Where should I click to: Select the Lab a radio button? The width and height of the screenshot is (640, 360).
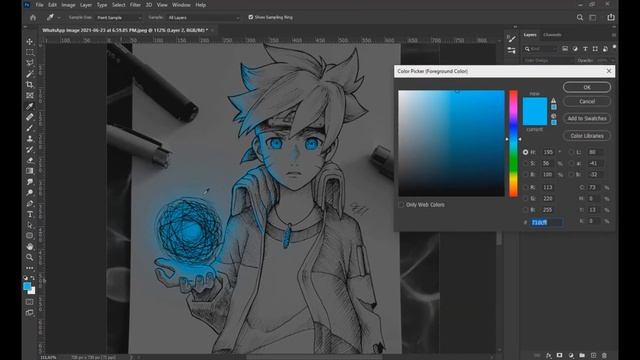pos(571,163)
